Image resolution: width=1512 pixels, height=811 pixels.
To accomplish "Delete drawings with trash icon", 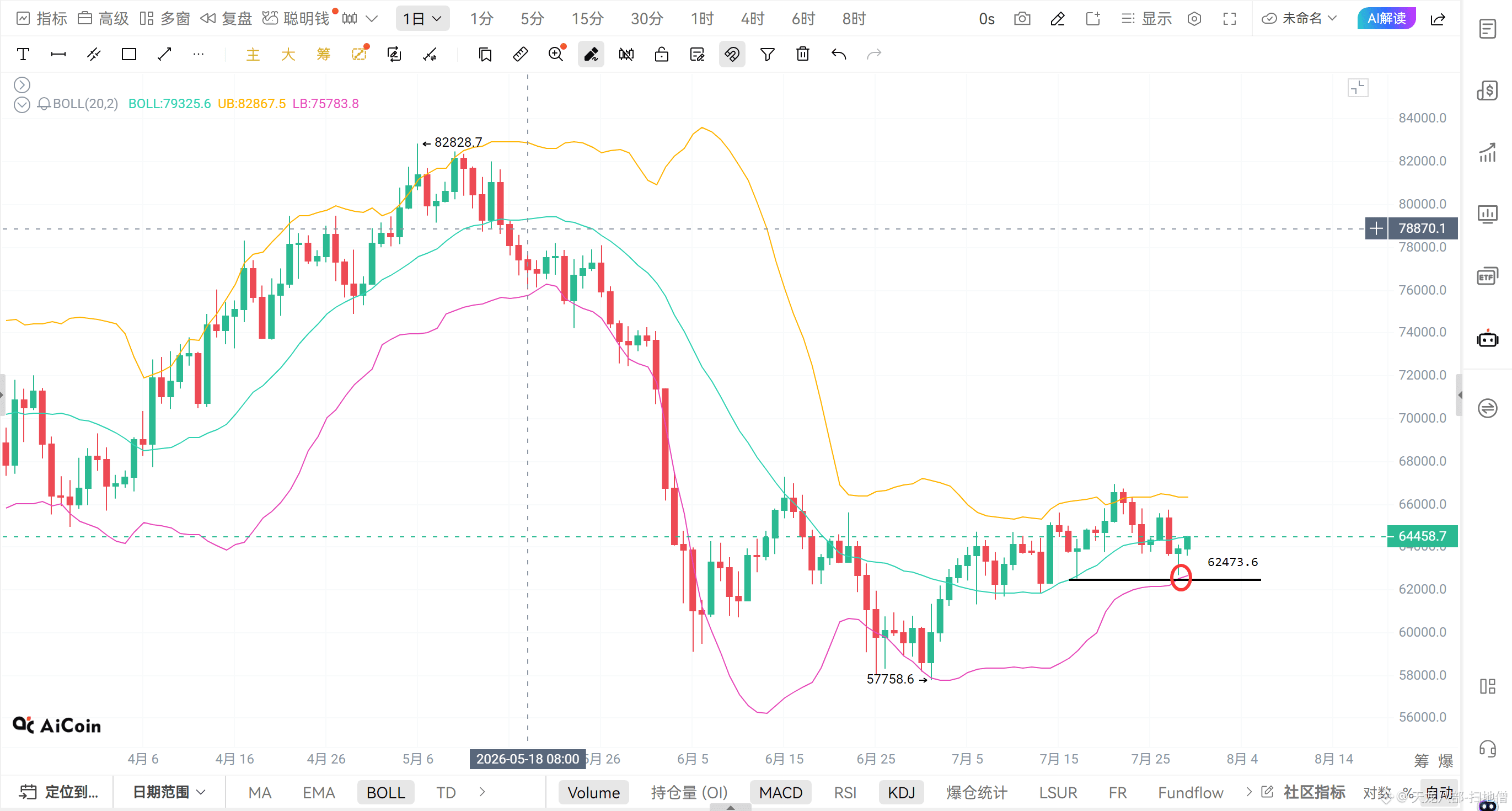I will 803,55.
